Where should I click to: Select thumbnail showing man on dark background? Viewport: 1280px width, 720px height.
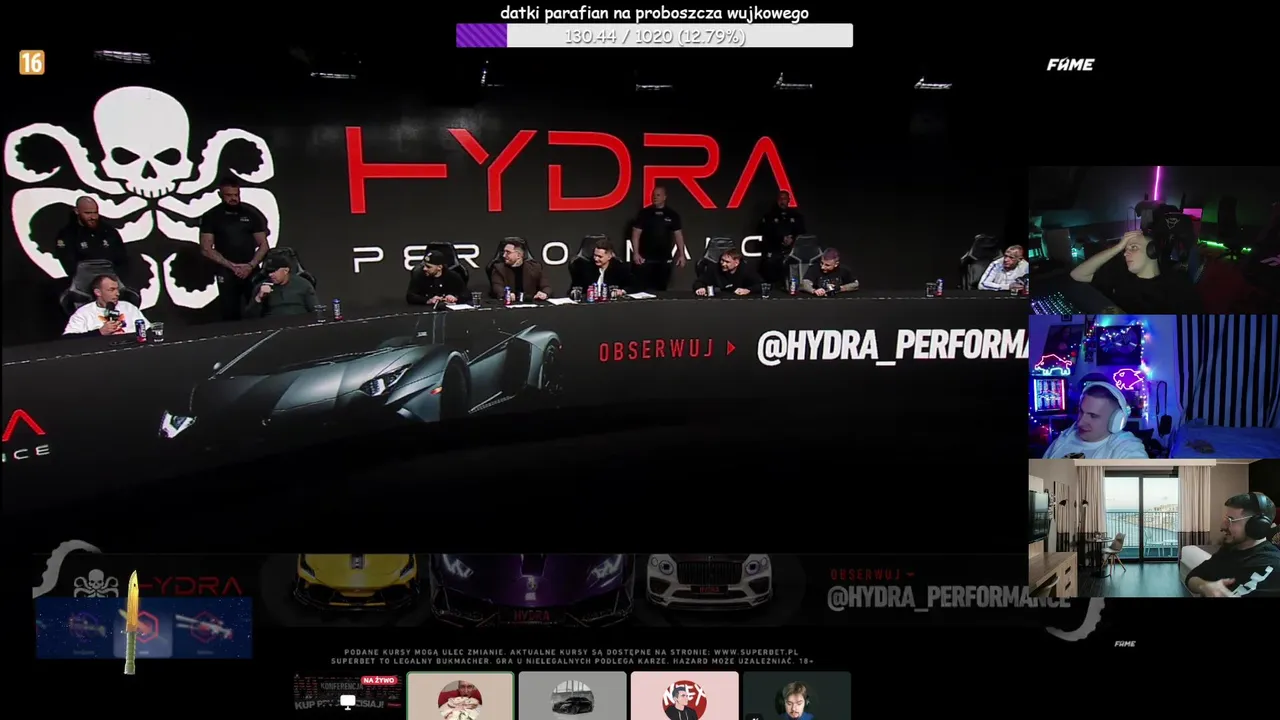(x=797, y=696)
